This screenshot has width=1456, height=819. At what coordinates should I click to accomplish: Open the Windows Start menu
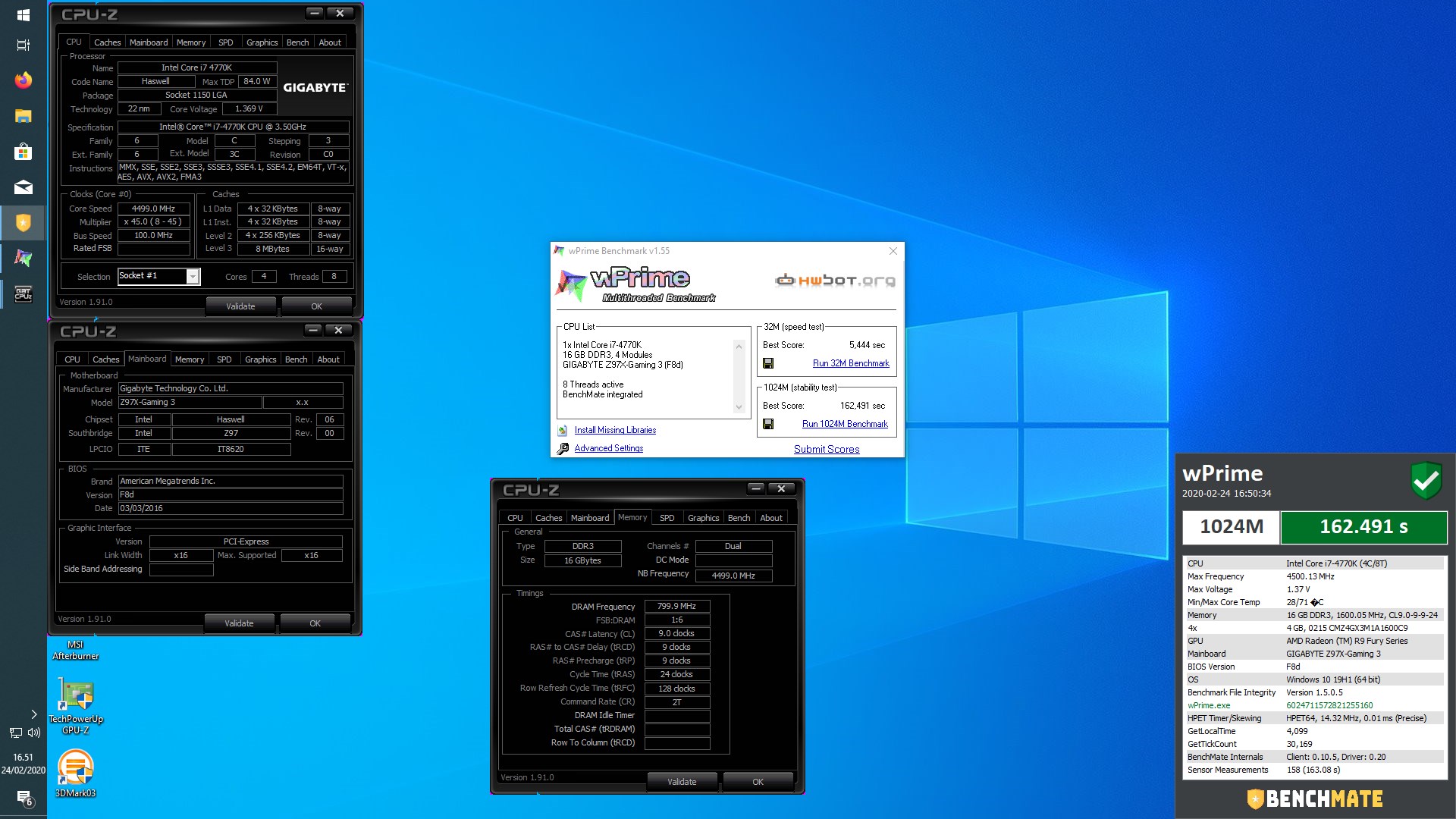pyautogui.click(x=23, y=15)
